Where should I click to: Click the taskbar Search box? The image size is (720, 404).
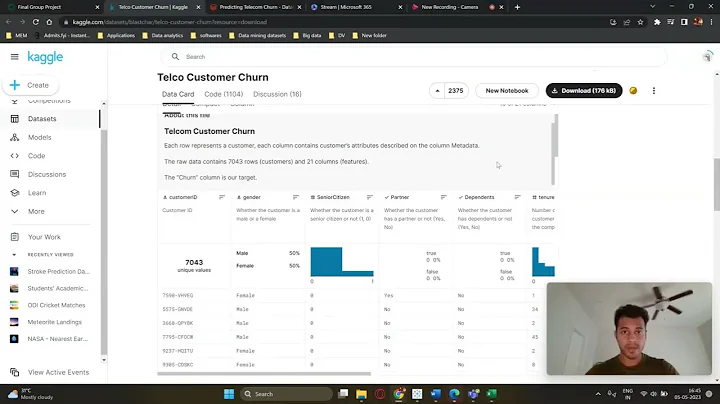pyautogui.click(x=286, y=394)
